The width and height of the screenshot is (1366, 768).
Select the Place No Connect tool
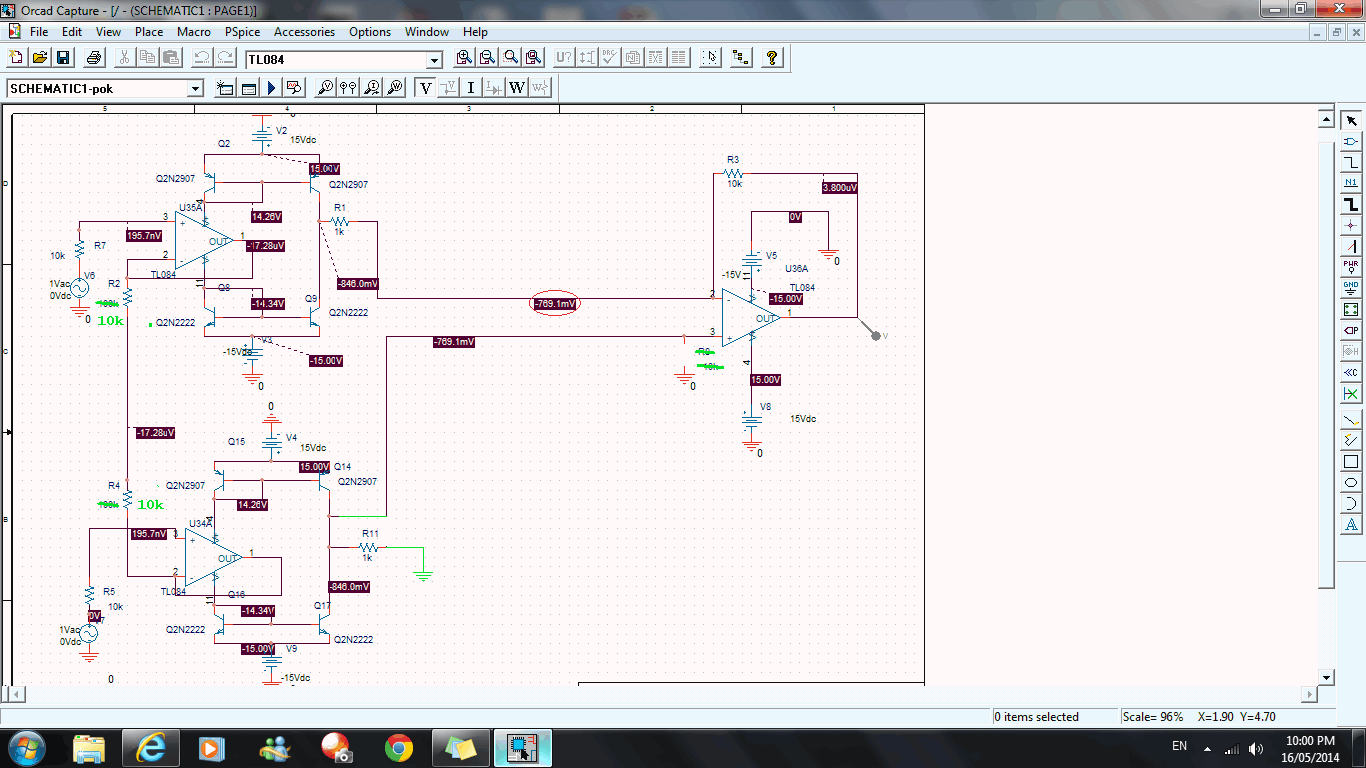coord(1351,393)
